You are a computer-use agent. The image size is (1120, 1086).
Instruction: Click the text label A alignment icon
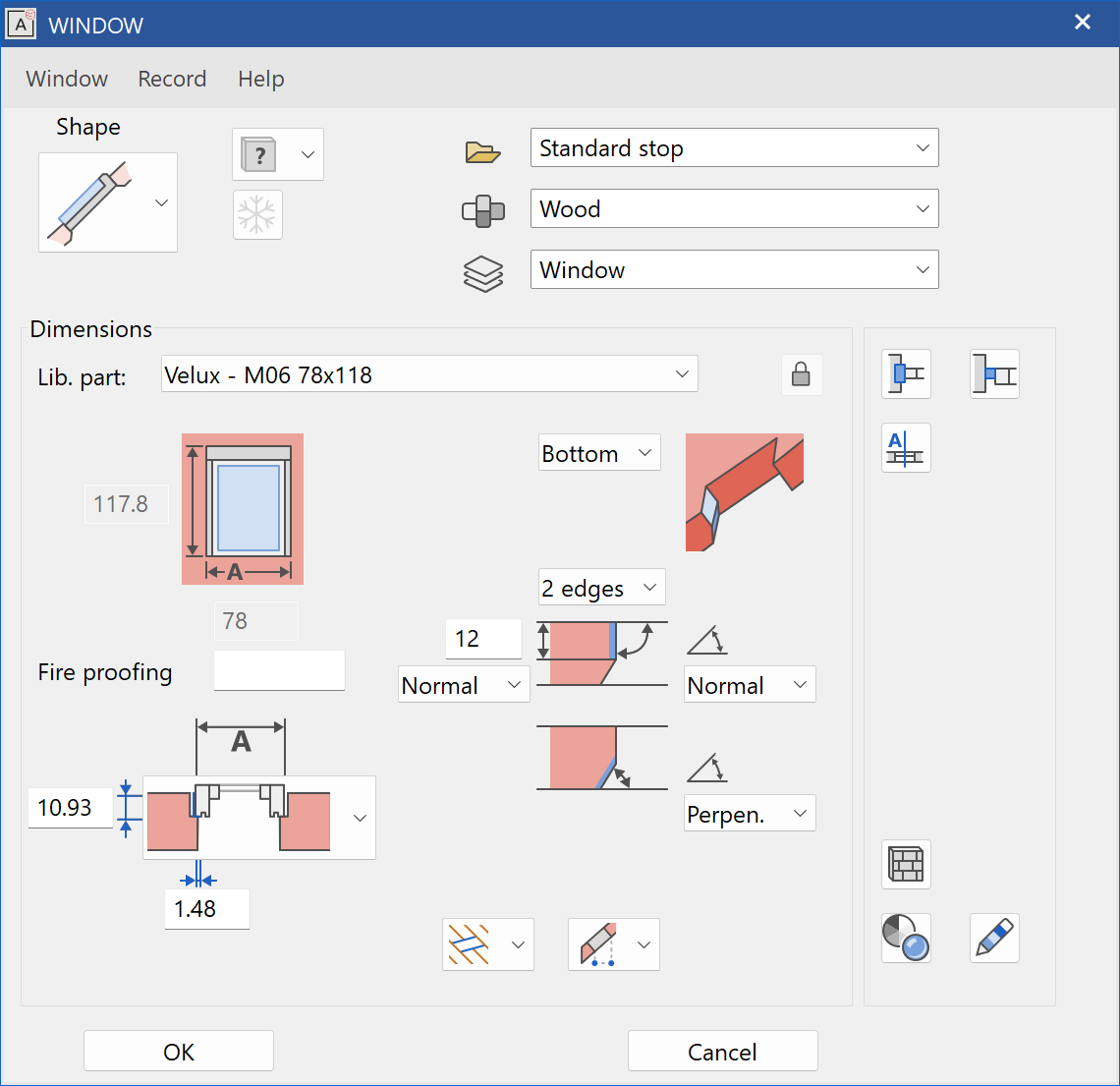click(x=907, y=448)
